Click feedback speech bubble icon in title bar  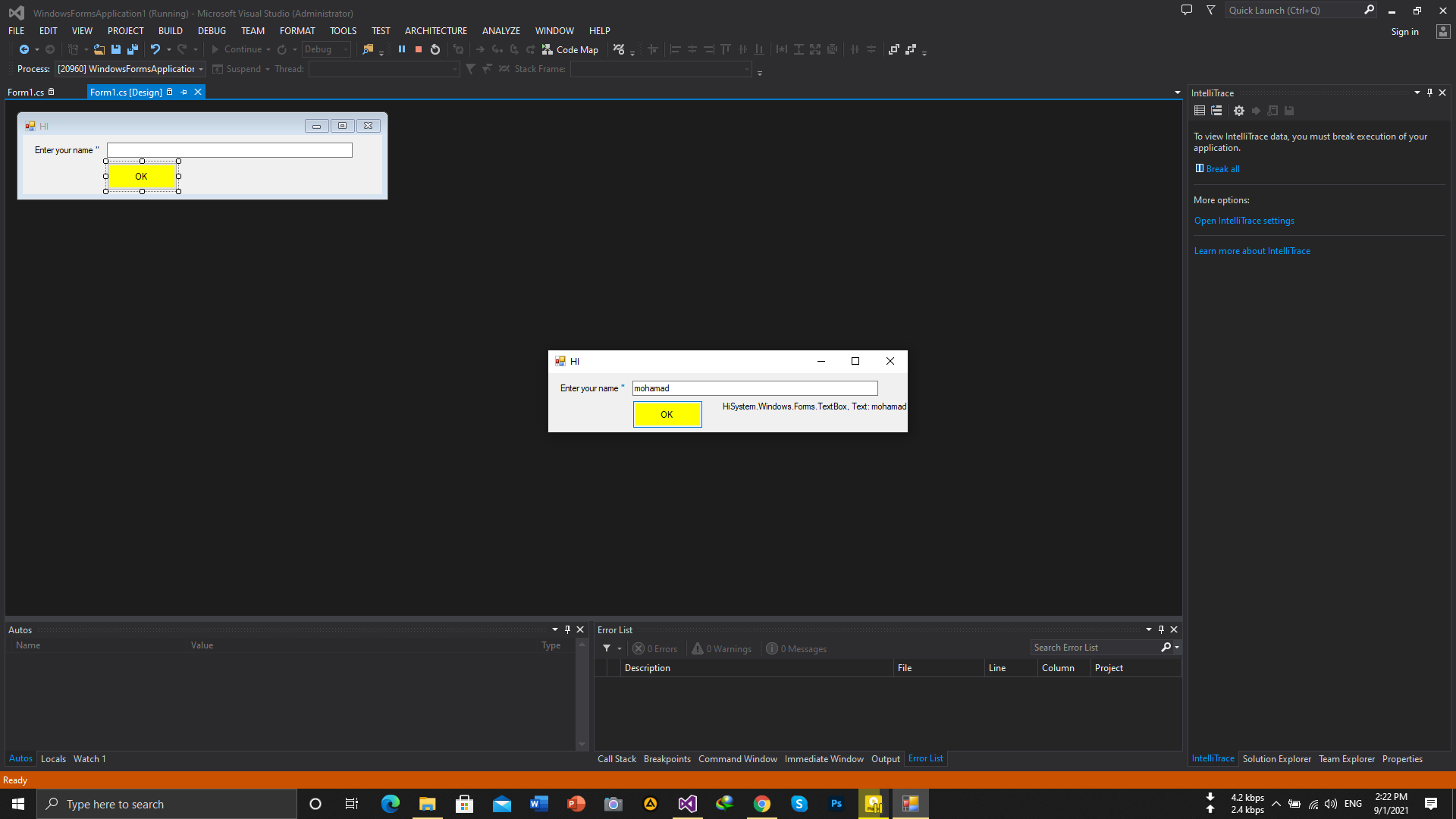pos(1187,10)
